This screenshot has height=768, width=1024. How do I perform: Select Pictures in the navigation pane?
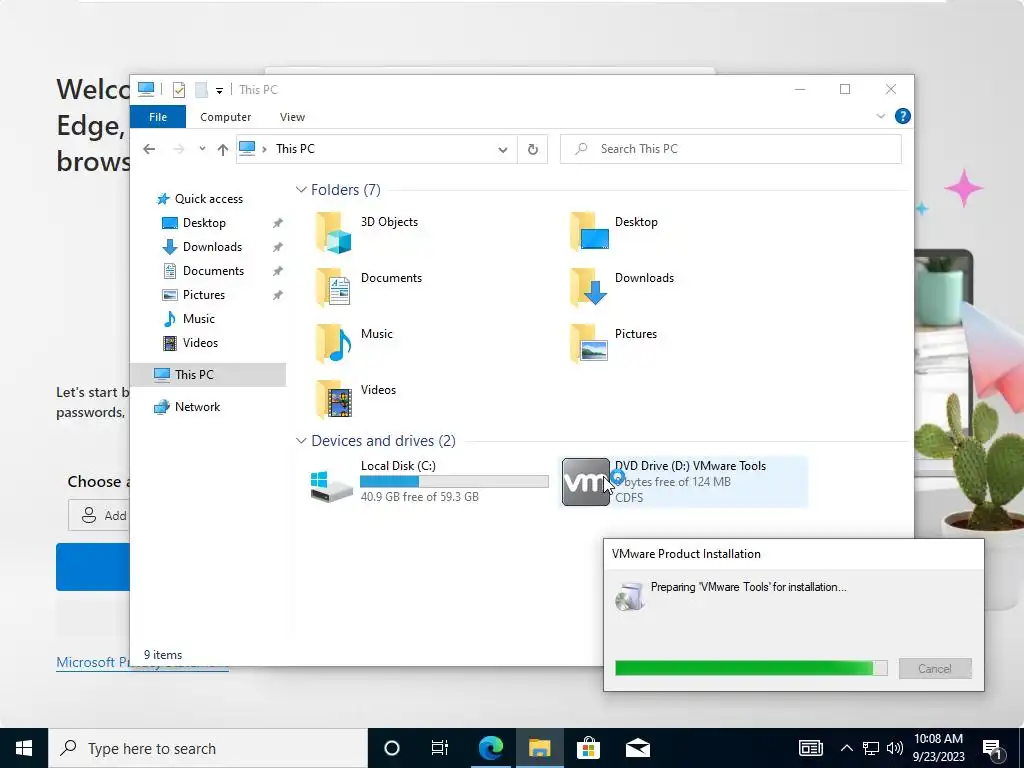pos(203,295)
